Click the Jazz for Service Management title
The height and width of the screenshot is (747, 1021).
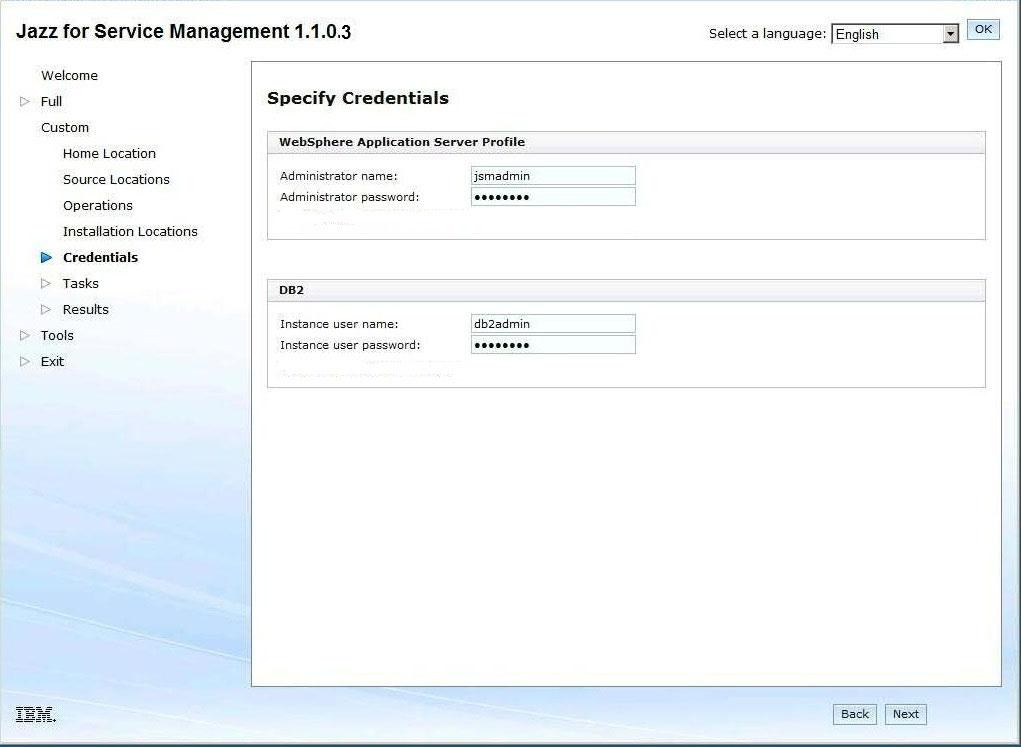click(x=183, y=31)
